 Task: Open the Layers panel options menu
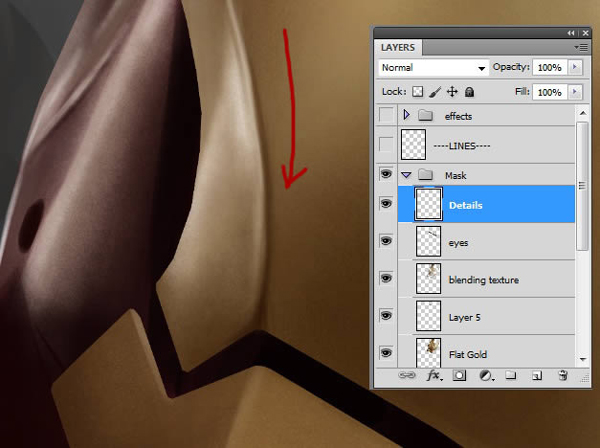[x=581, y=47]
